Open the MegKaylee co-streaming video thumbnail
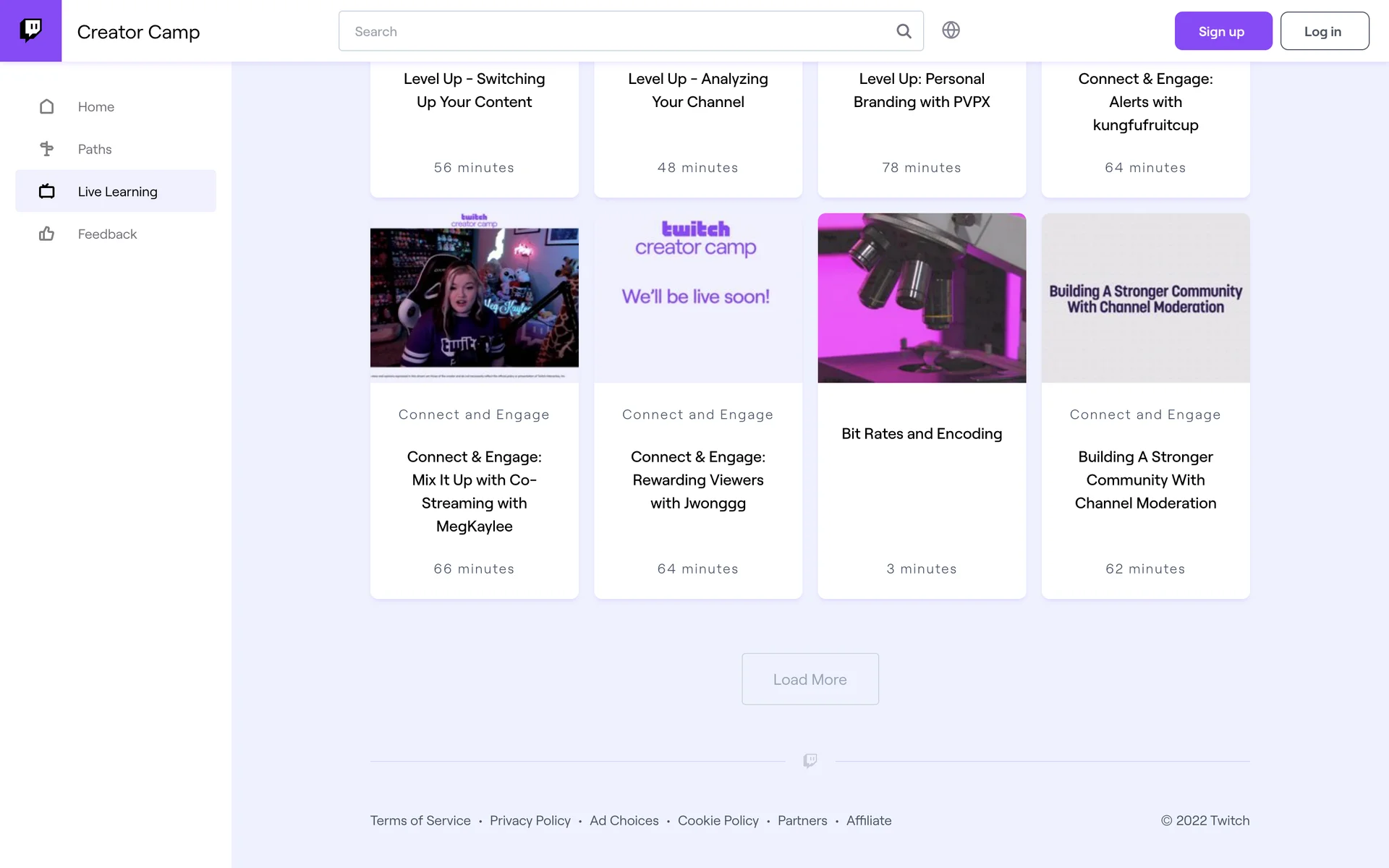Screen dimensions: 1389x868 (474, 298)
